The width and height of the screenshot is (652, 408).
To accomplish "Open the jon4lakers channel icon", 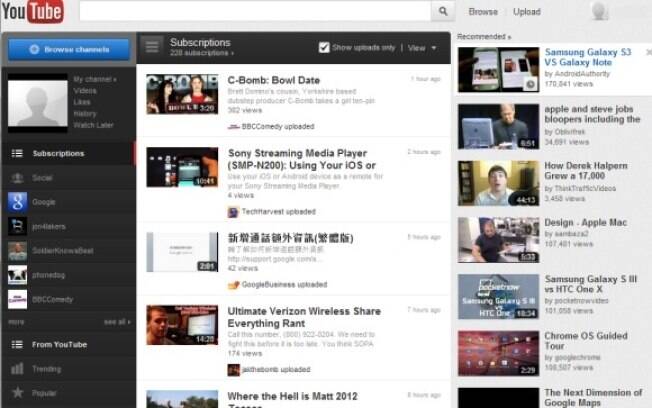I will pyautogui.click(x=17, y=226).
